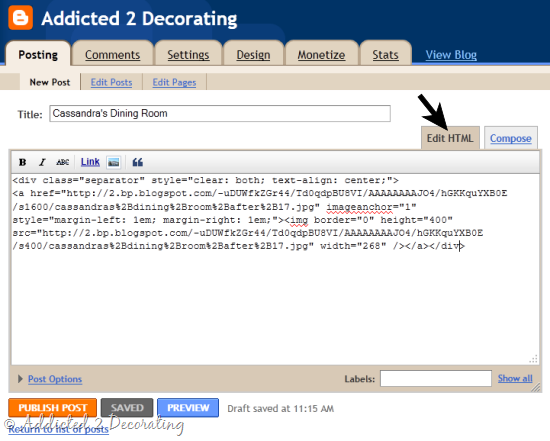Switch editor to Compose mode
550x441 pixels.
511,138
